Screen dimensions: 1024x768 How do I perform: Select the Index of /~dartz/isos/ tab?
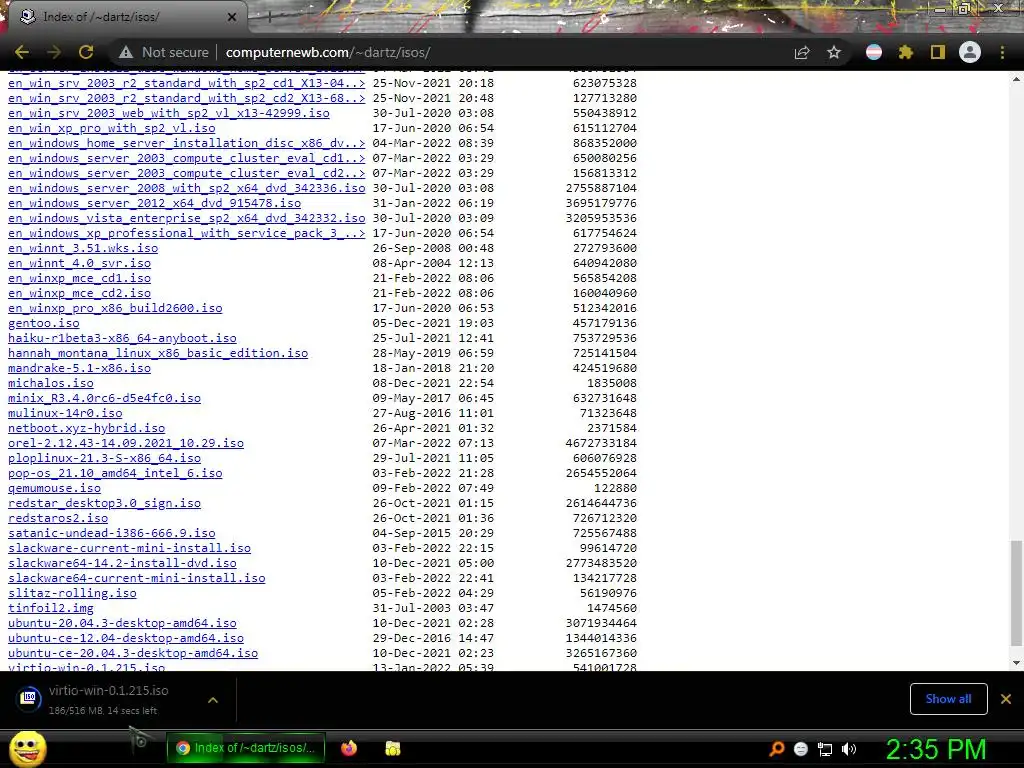tap(127, 17)
